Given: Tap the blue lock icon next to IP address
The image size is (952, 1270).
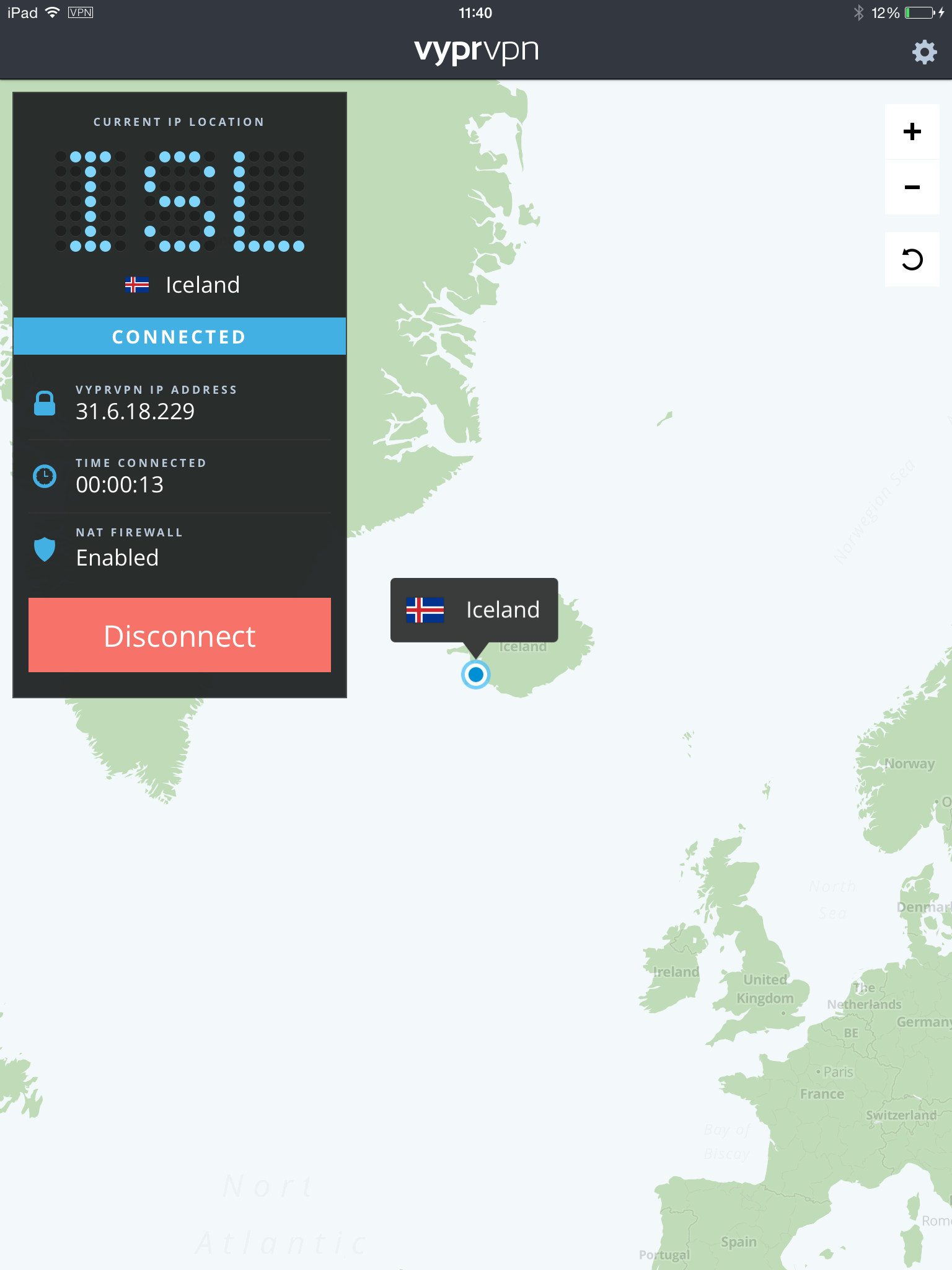Looking at the screenshot, I should click(45, 404).
